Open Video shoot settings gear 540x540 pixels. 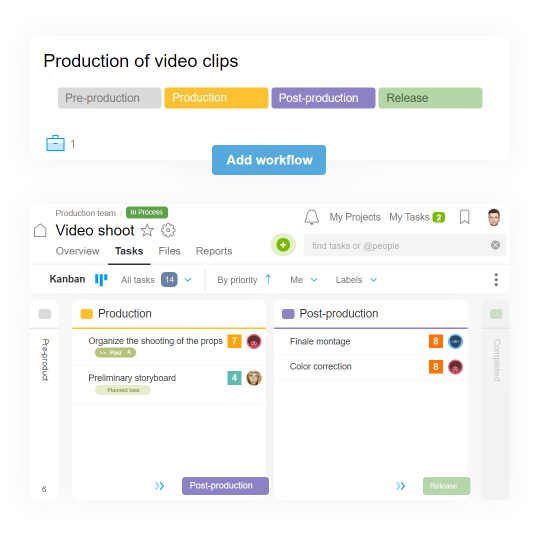(x=168, y=230)
